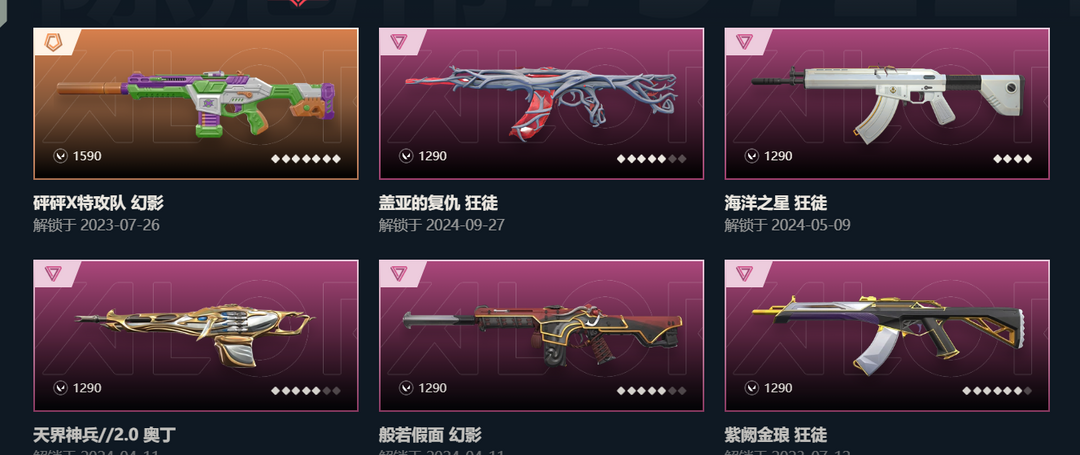This screenshot has height=455, width=1080.
Task: Click the tier badge on 紫阙金琅 card
Action: coord(745,273)
